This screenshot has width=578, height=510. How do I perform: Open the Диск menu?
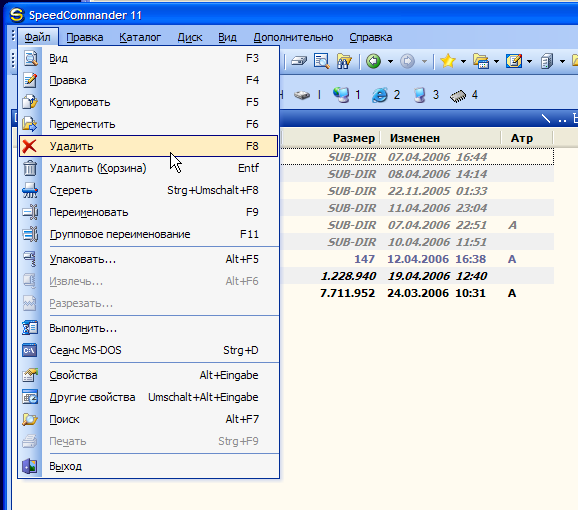pyautogui.click(x=190, y=37)
